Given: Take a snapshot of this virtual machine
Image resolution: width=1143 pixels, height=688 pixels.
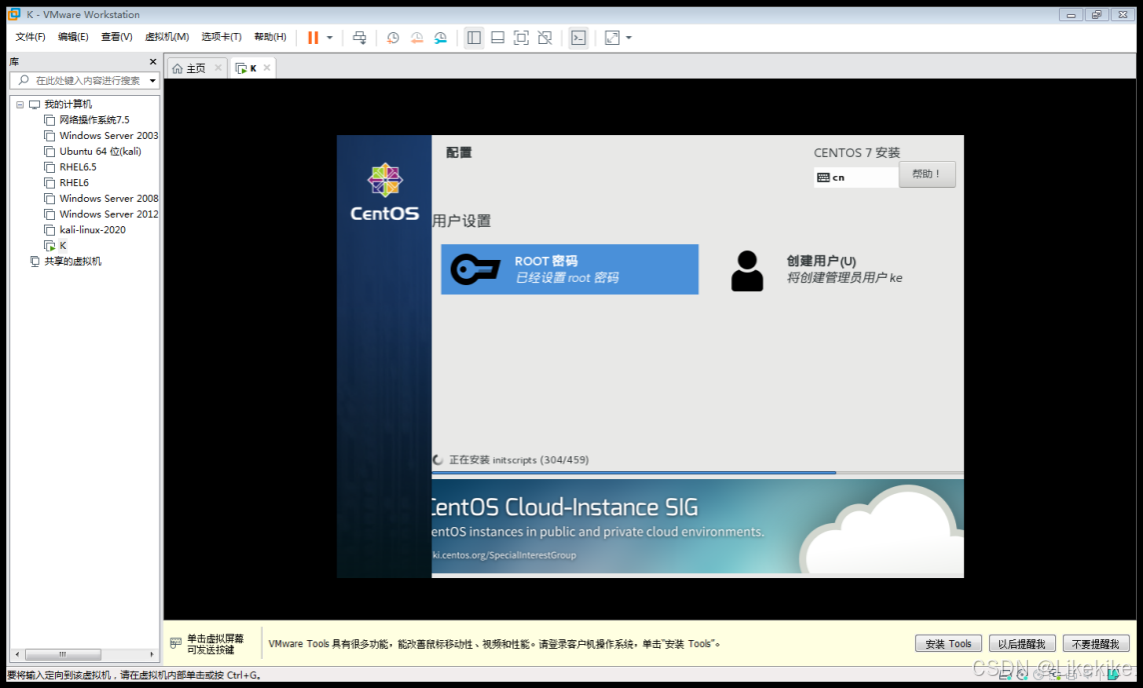Looking at the screenshot, I should tap(393, 38).
